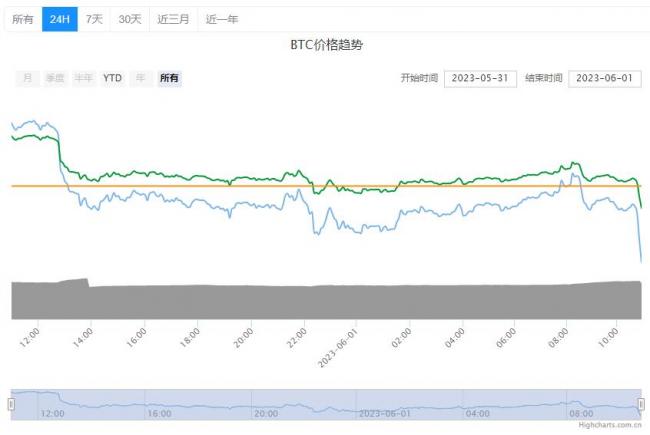The image size is (650, 435).
Task: Click the 季度 range selector button
Action: tap(55, 78)
